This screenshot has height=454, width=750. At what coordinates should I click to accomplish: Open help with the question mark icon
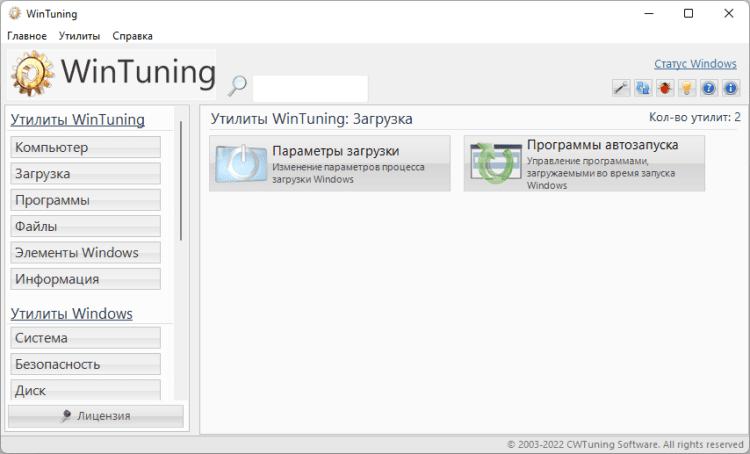709,88
